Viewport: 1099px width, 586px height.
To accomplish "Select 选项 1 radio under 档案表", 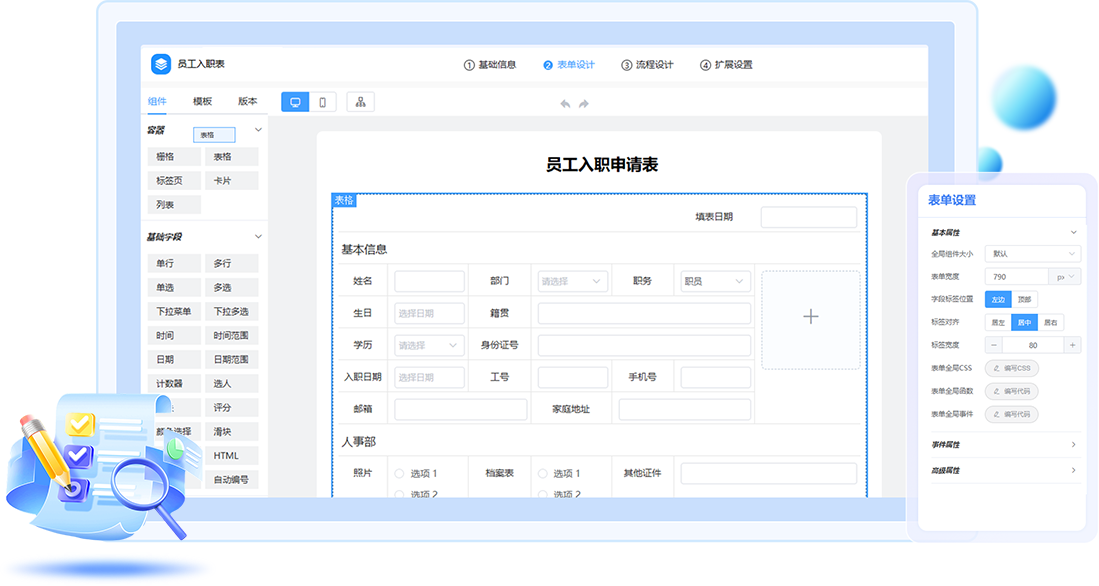I will click(543, 474).
